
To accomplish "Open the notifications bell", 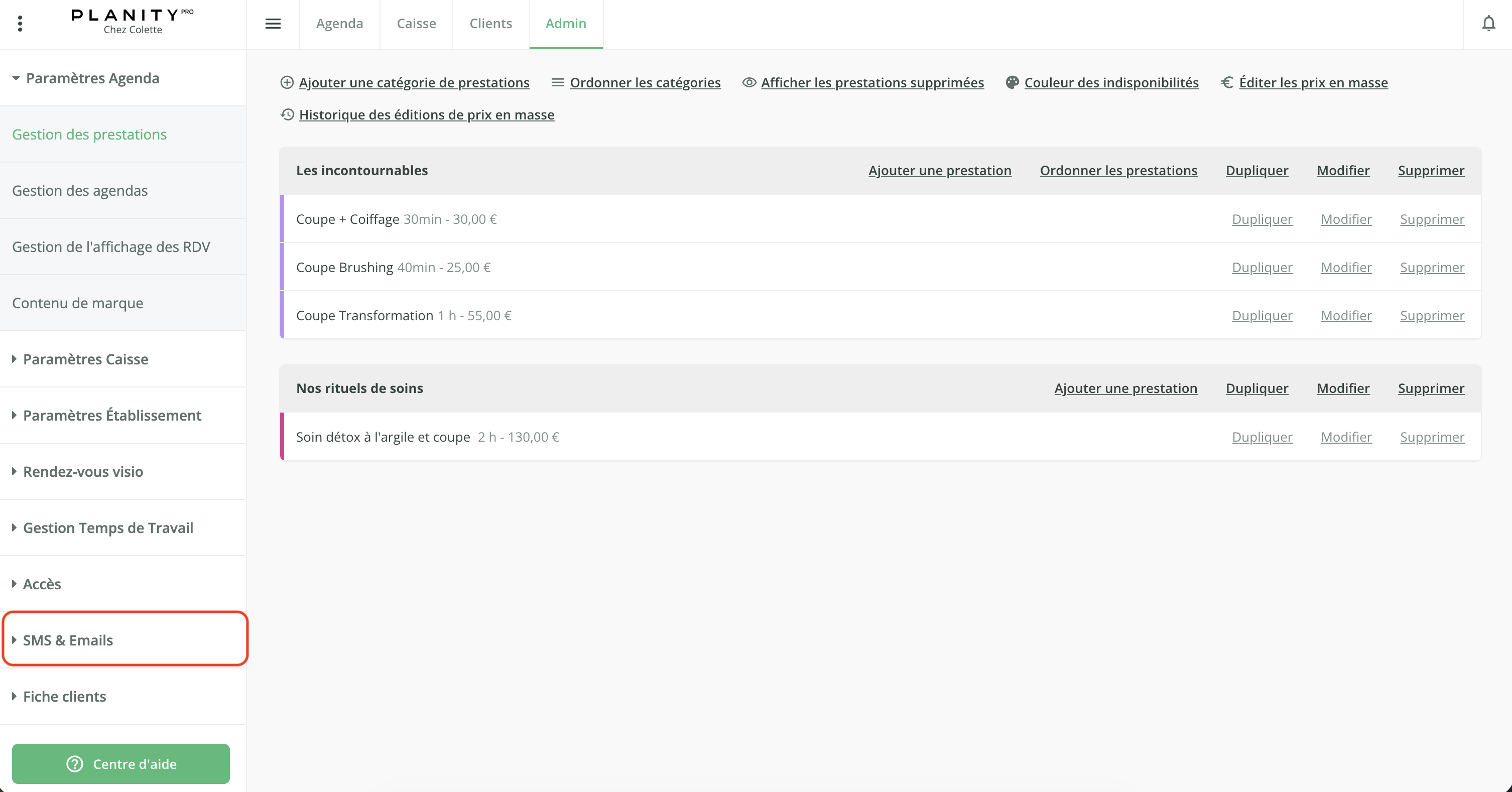I will click(1488, 24).
